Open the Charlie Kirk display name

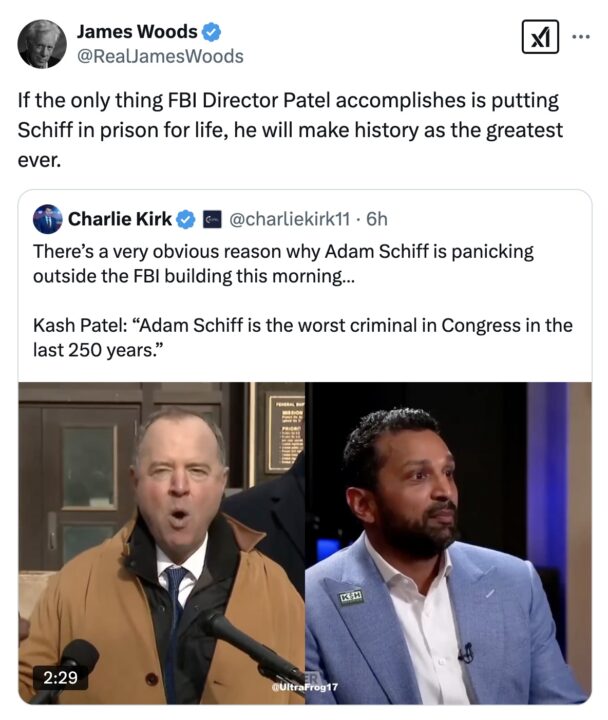coord(120,219)
